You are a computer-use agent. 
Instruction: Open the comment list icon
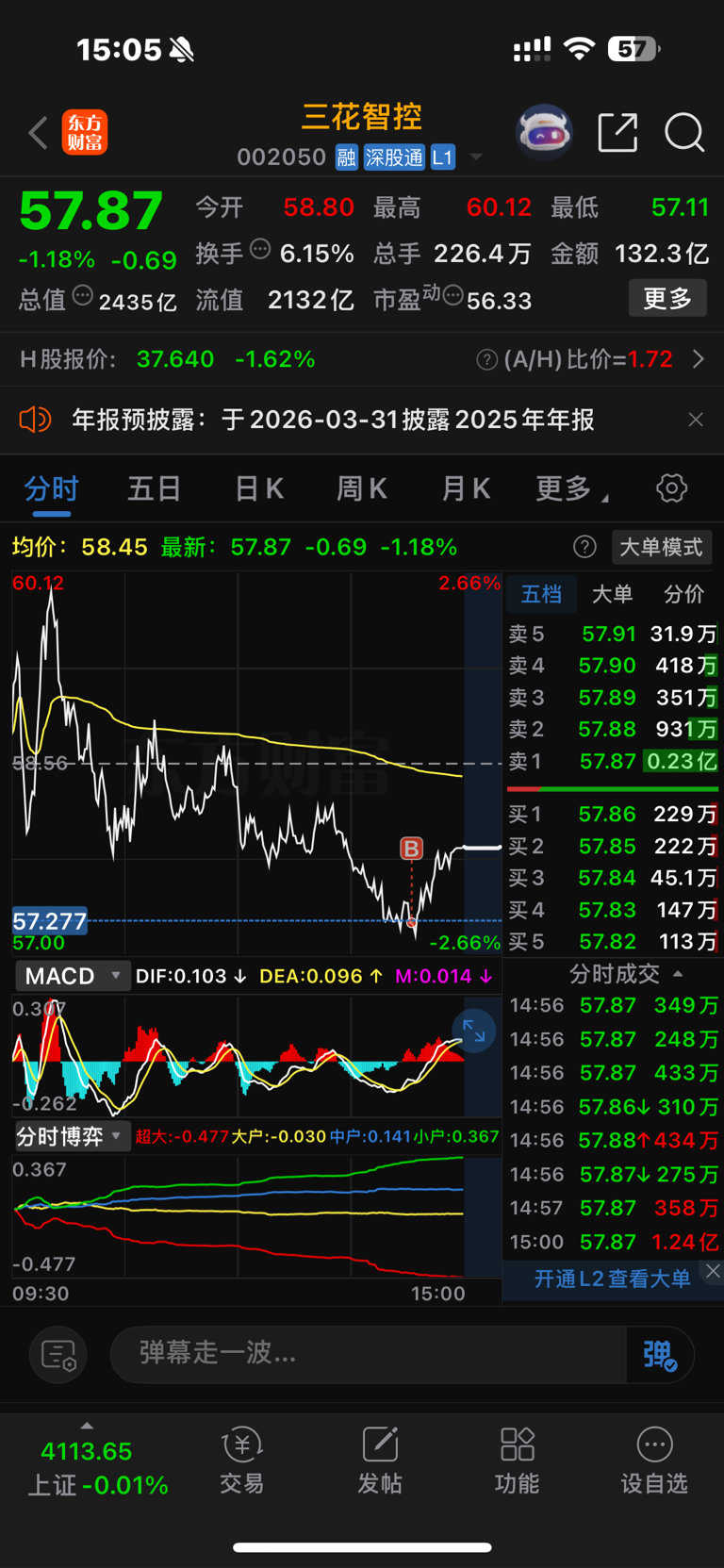[x=58, y=1355]
